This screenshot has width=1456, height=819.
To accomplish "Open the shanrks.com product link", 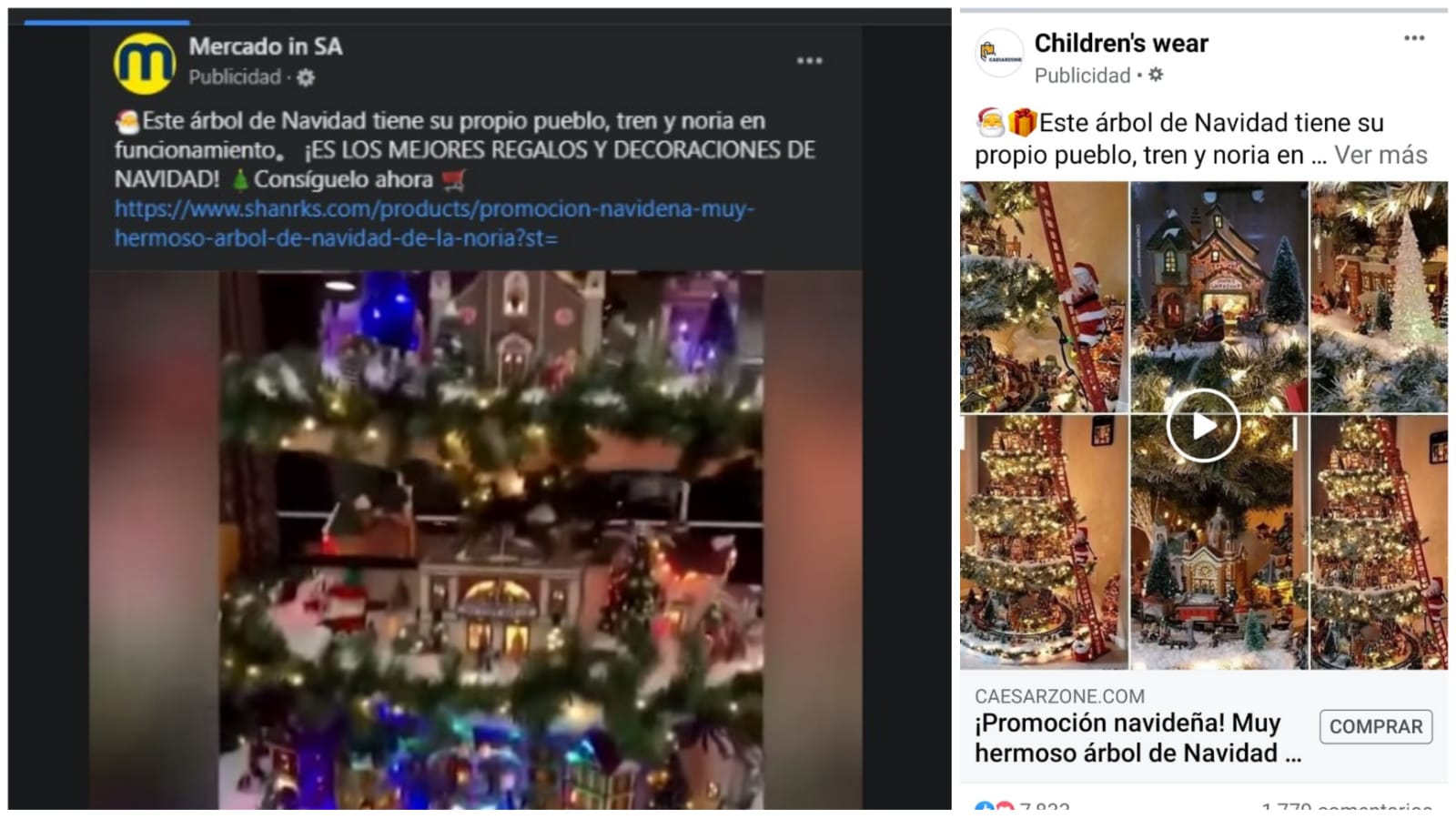I will [434, 224].
